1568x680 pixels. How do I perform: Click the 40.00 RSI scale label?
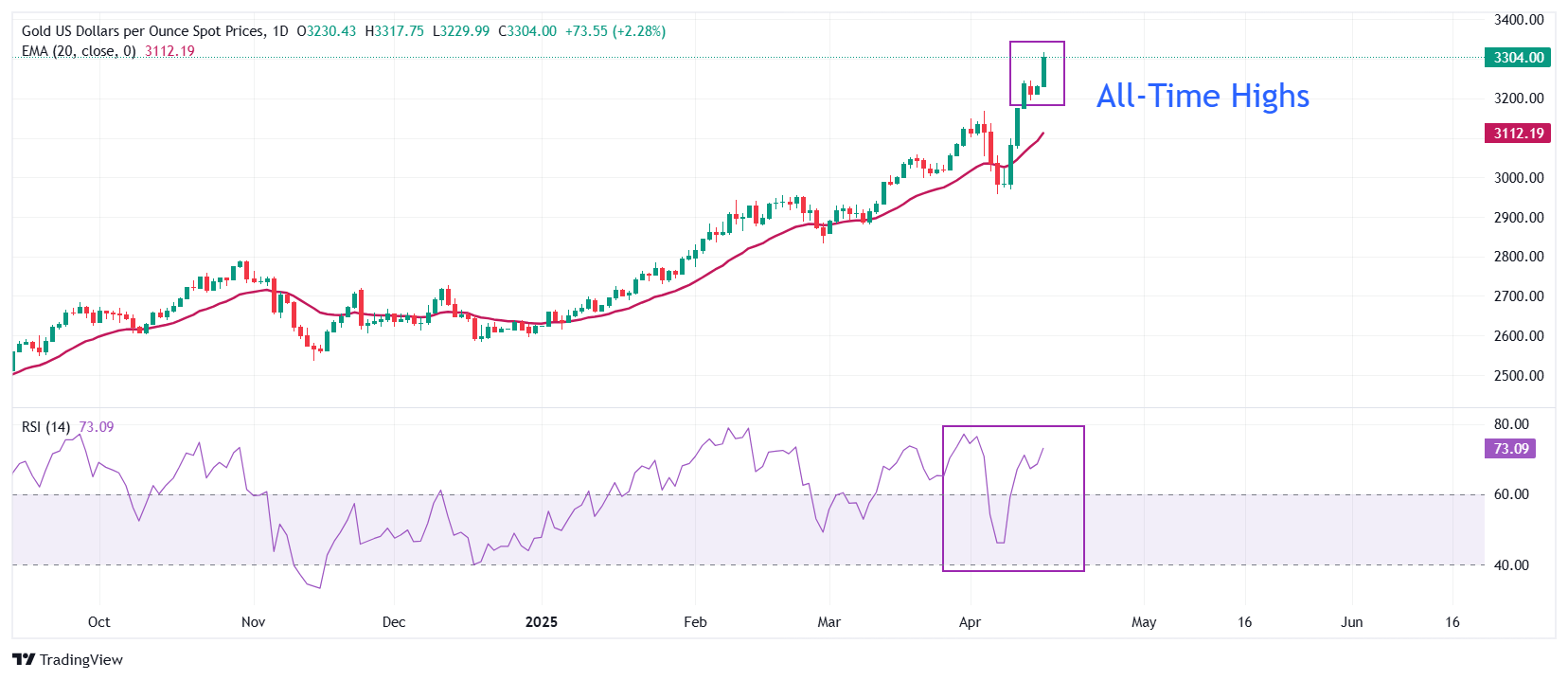[1511, 565]
